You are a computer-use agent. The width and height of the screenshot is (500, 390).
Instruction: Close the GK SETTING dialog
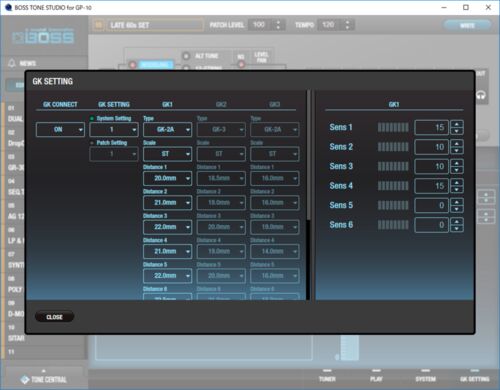(x=54, y=317)
